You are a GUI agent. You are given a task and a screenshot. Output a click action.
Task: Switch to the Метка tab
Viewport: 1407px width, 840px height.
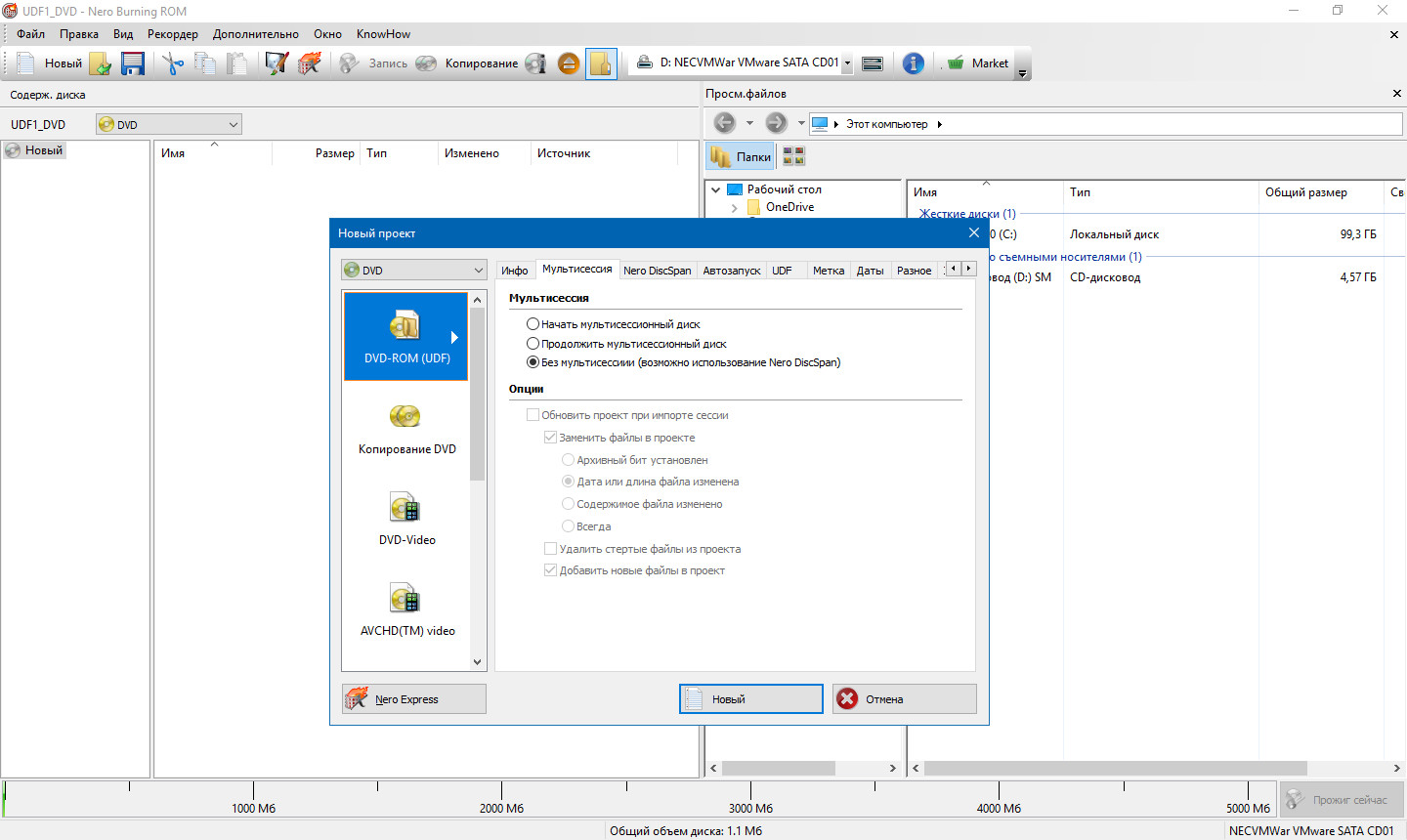click(x=829, y=271)
